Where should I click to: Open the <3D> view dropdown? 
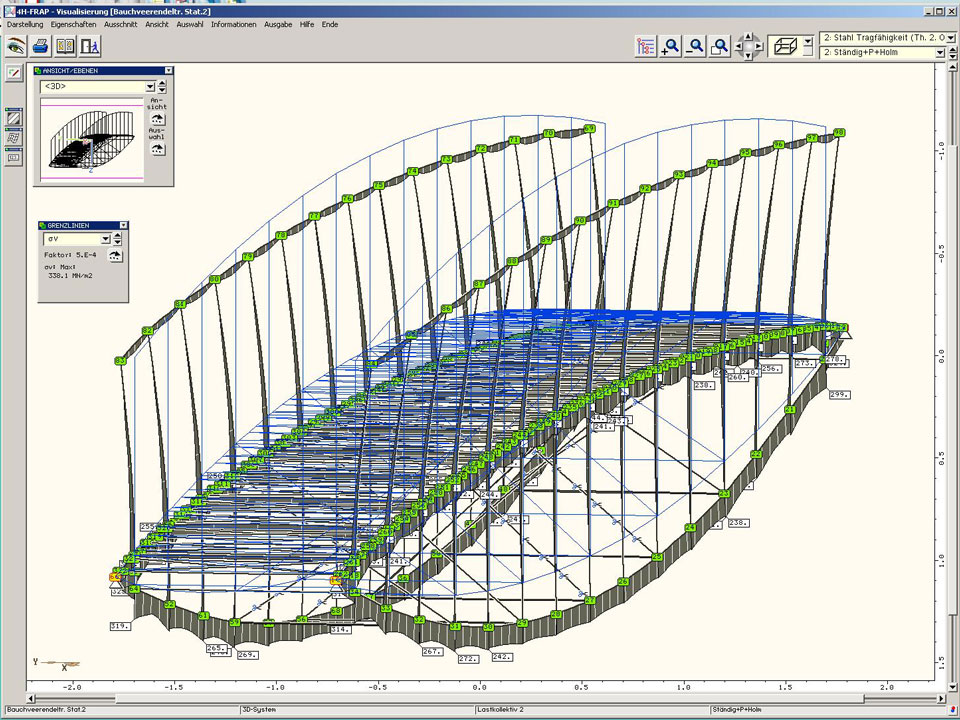(x=150, y=87)
